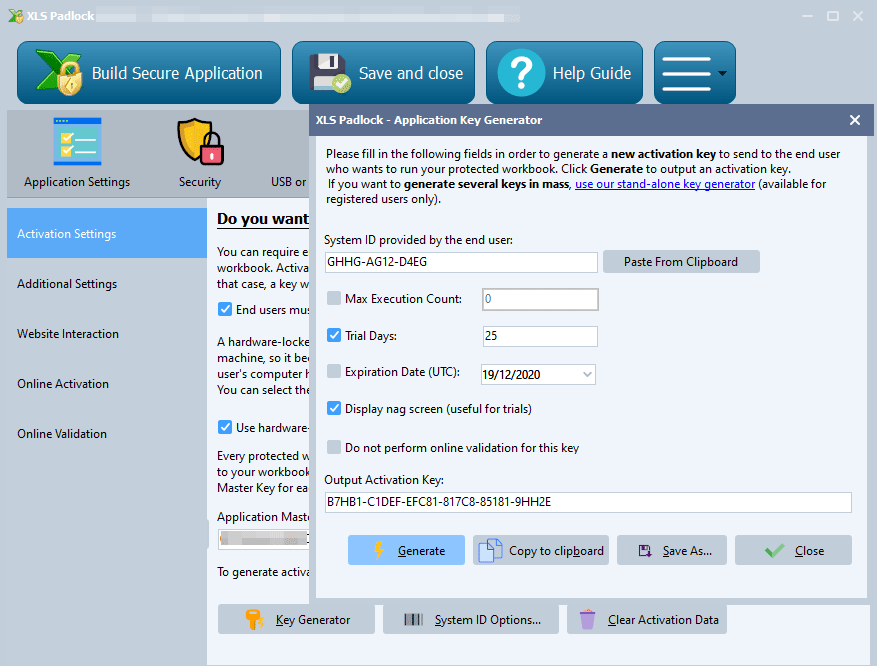Check Do not perform online validation

[x=335, y=447]
